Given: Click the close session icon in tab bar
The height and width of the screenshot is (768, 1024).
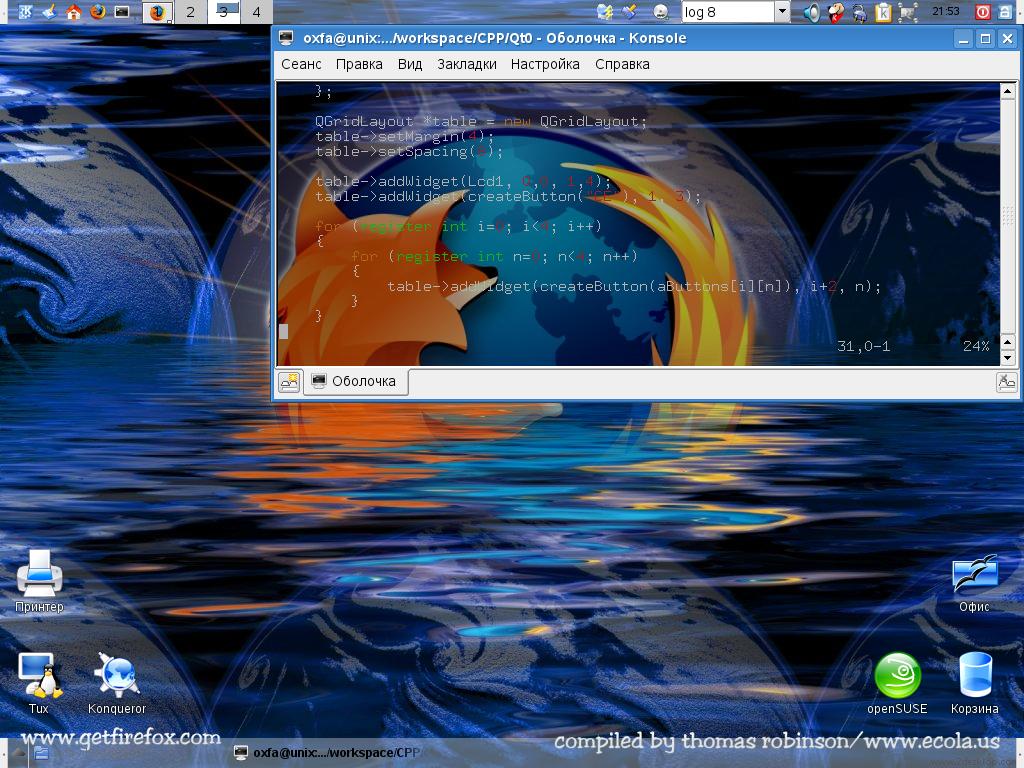Looking at the screenshot, I should pos(1006,381).
